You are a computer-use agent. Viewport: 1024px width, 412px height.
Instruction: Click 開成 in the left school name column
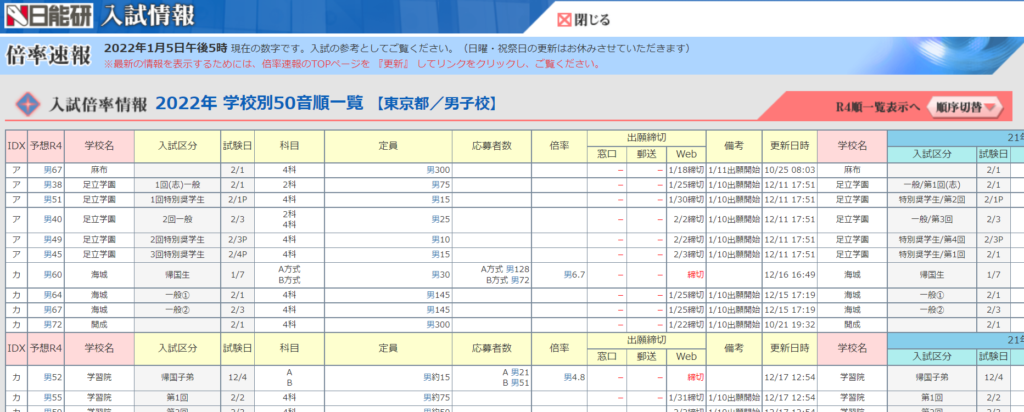point(100,324)
